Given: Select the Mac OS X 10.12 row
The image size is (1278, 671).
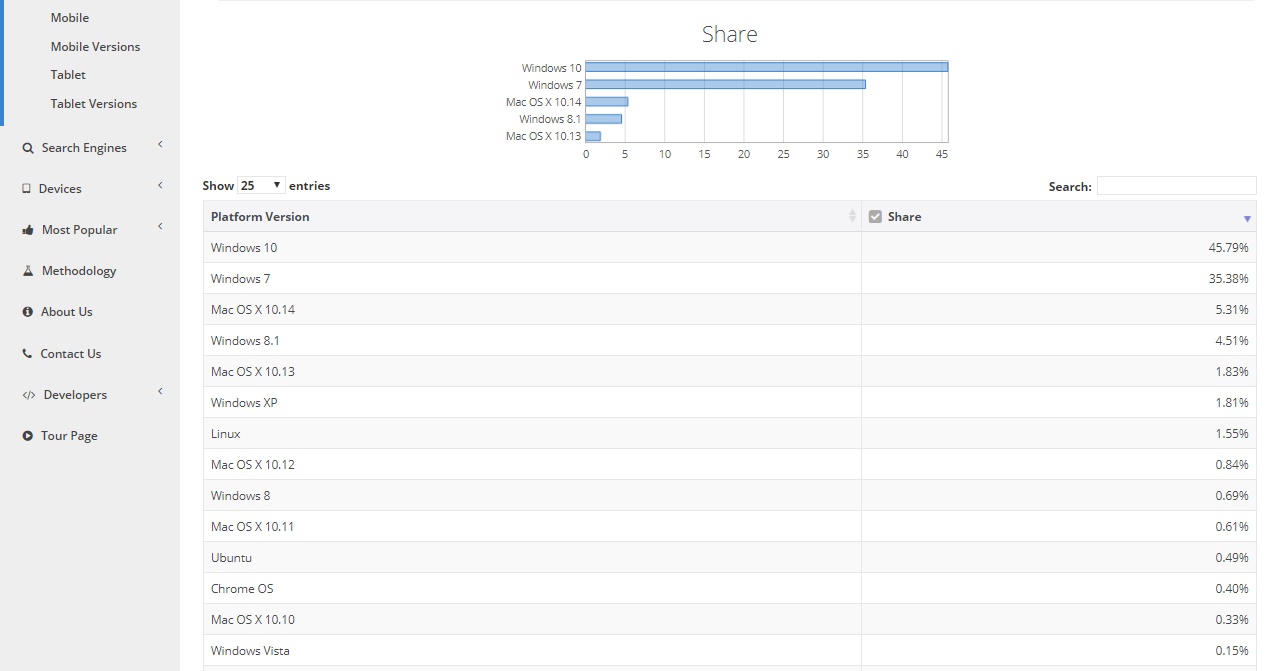Looking at the screenshot, I should click(730, 465).
